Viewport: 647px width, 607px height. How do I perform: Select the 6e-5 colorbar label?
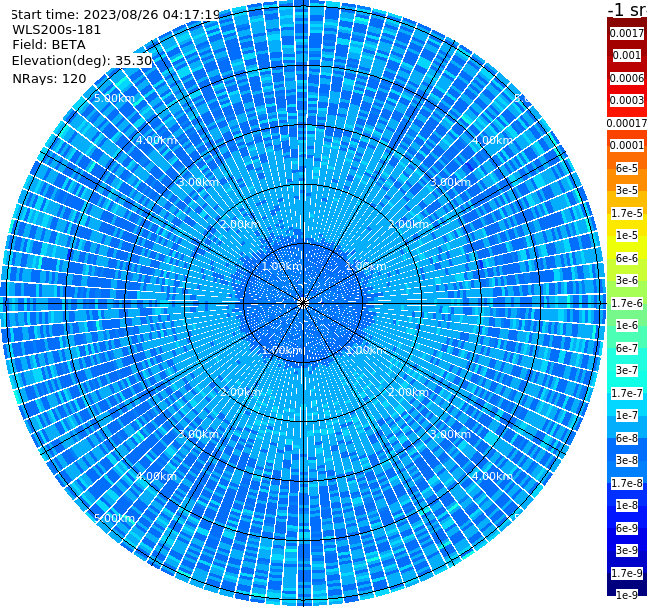627,168
